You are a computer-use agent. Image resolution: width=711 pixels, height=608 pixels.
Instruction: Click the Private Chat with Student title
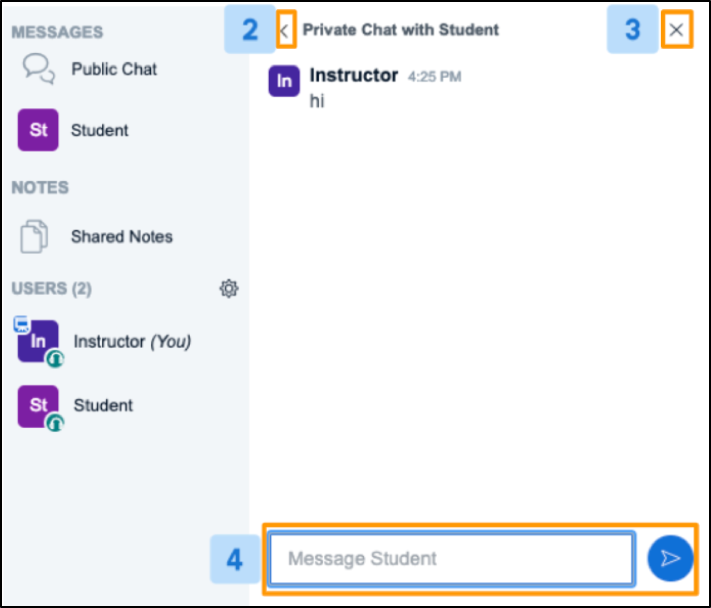pos(401,30)
